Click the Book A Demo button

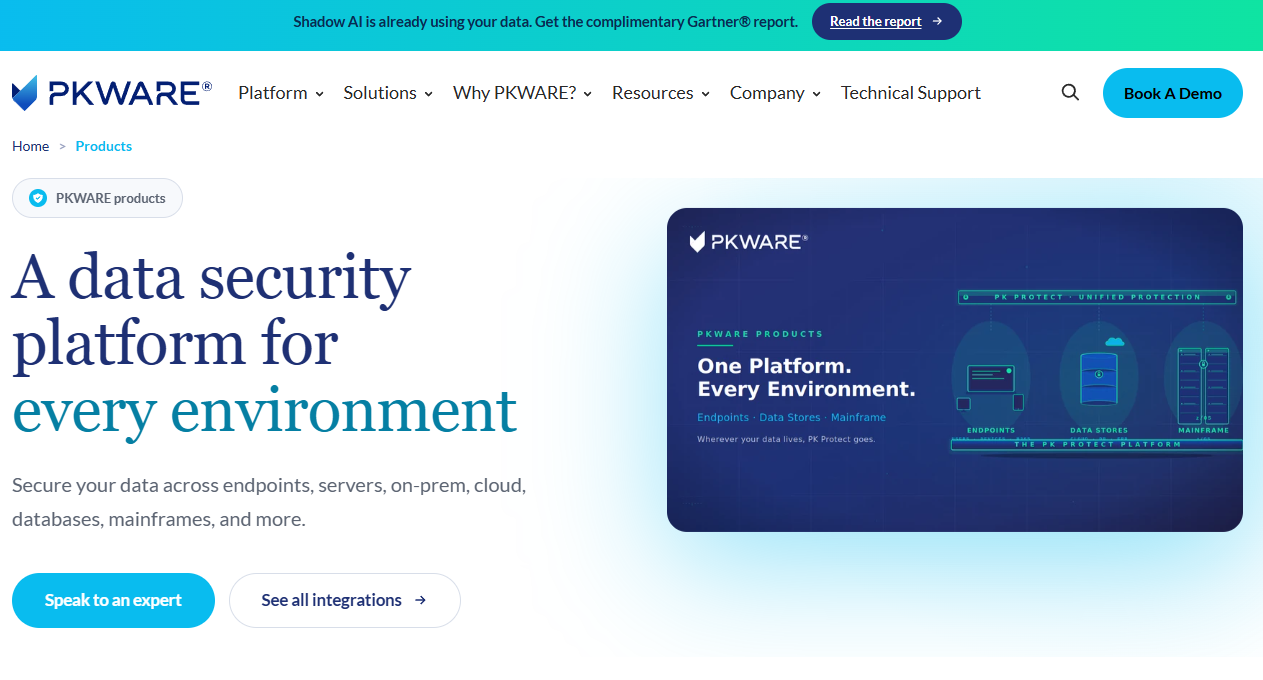[x=1173, y=93]
